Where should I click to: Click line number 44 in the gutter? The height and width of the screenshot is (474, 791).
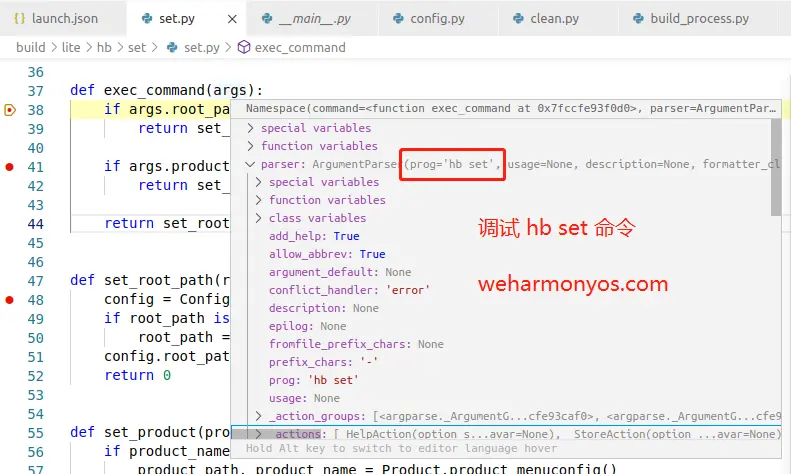[35, 224]
